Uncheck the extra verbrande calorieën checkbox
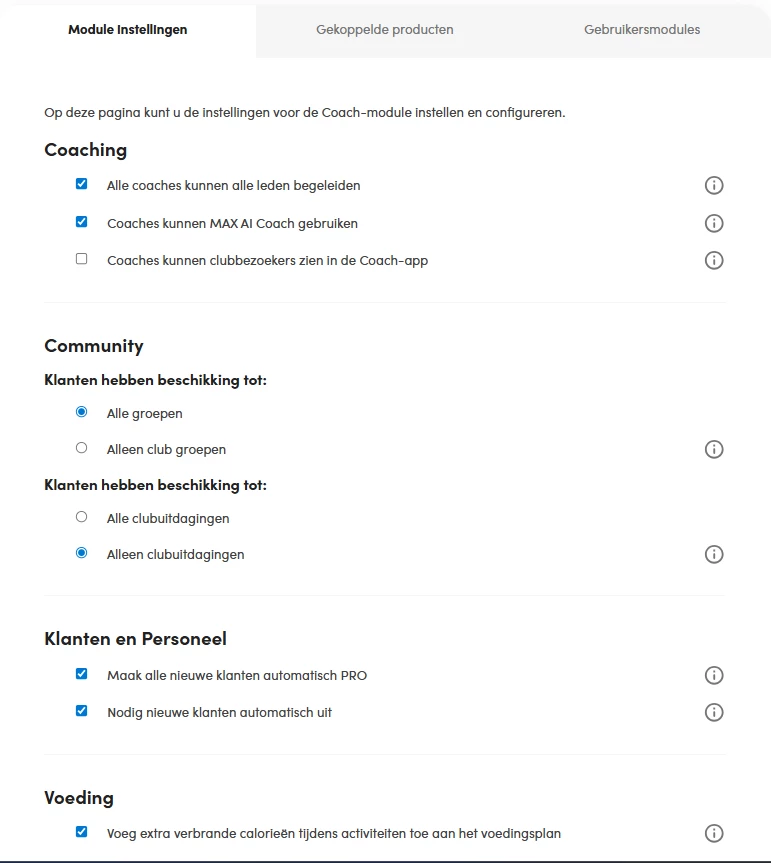771x863 pixels. coord(82,831)
